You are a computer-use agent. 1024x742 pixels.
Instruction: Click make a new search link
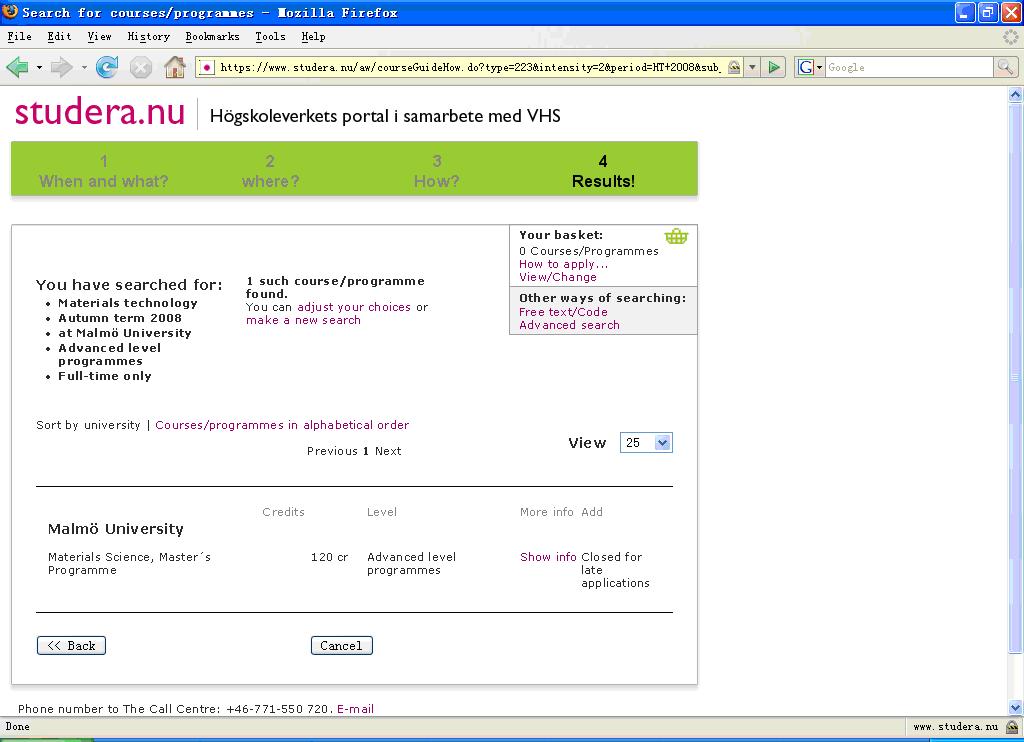click(303, 320)
